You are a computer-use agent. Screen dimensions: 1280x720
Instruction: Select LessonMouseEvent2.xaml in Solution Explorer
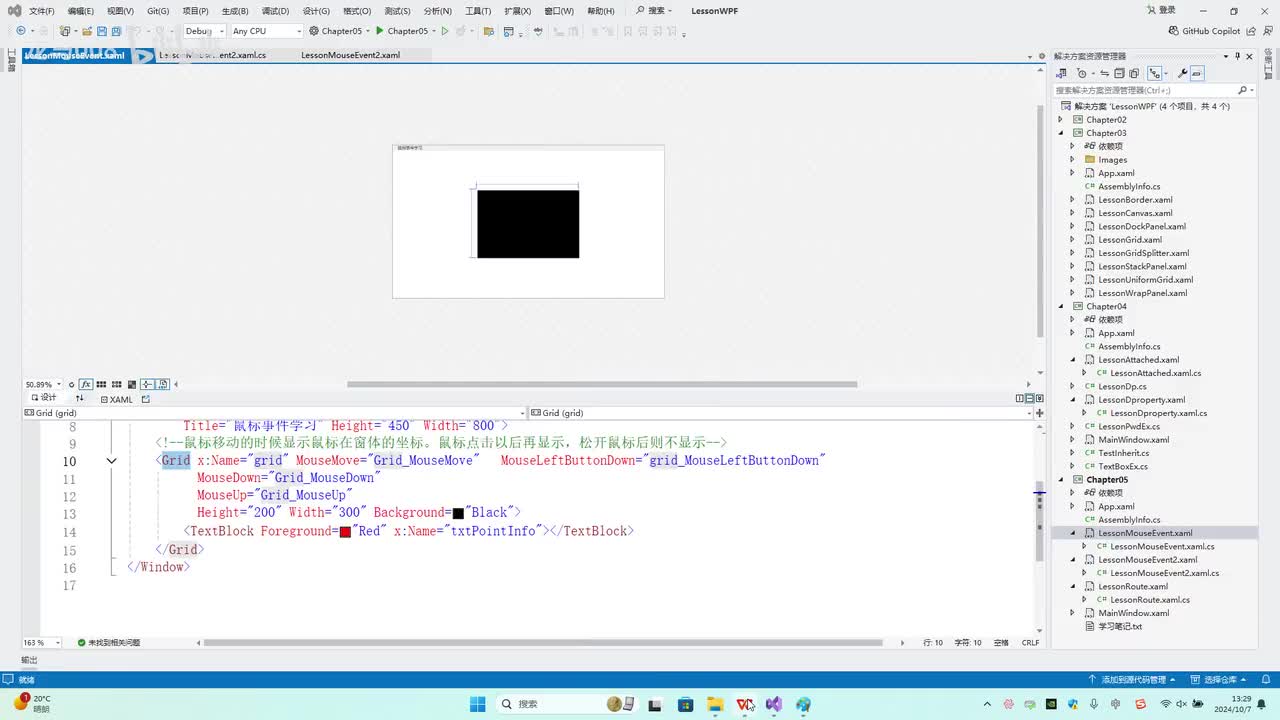point(1147,560)
